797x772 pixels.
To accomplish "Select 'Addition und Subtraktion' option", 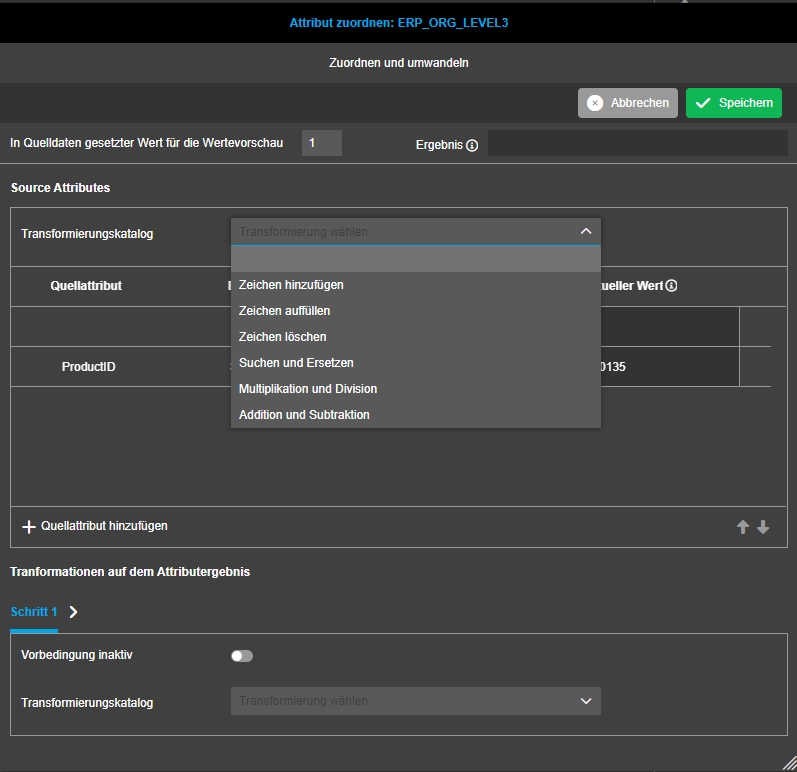I will 304,415.
